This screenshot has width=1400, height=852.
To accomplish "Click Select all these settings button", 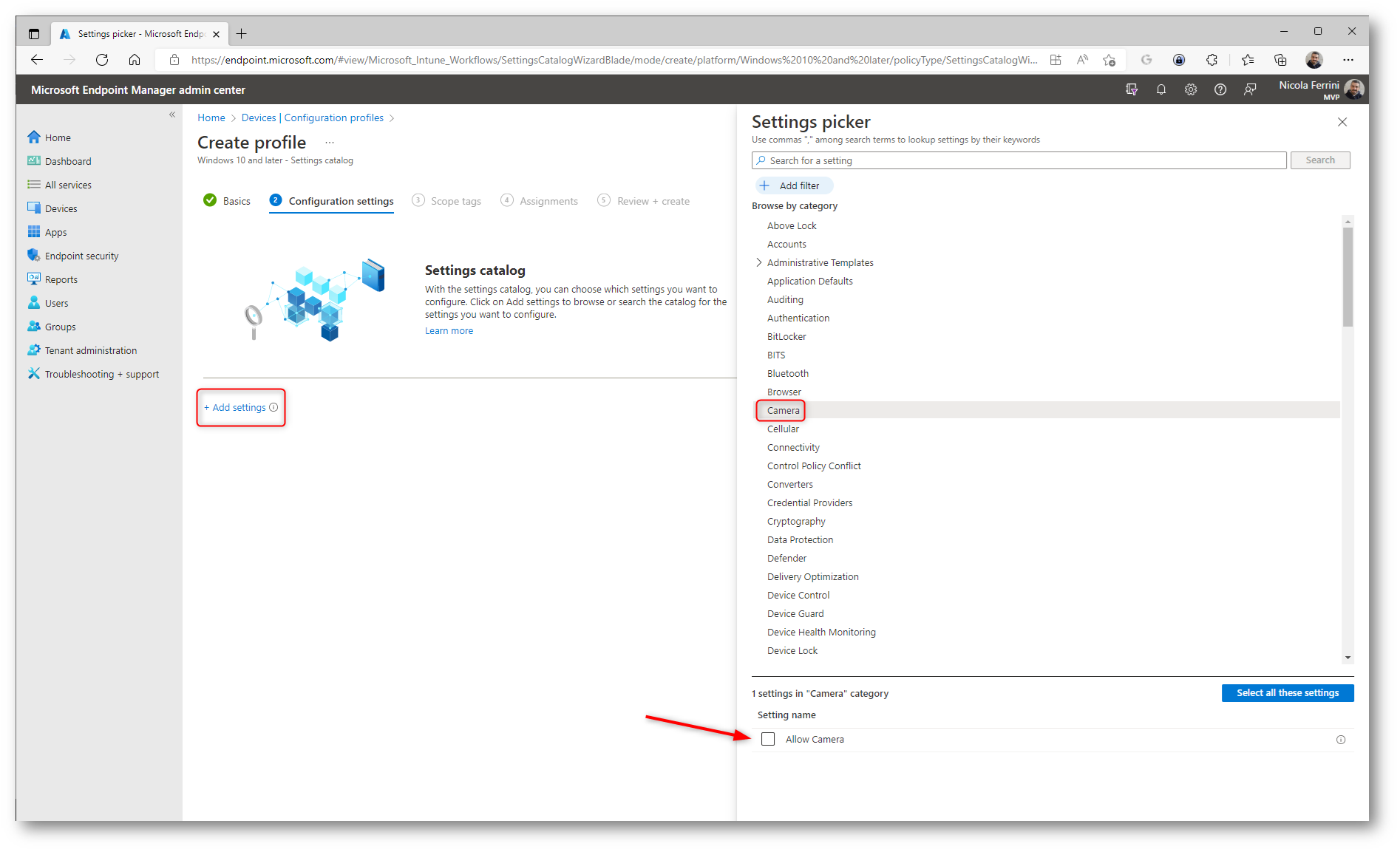I will [1288, 692].
